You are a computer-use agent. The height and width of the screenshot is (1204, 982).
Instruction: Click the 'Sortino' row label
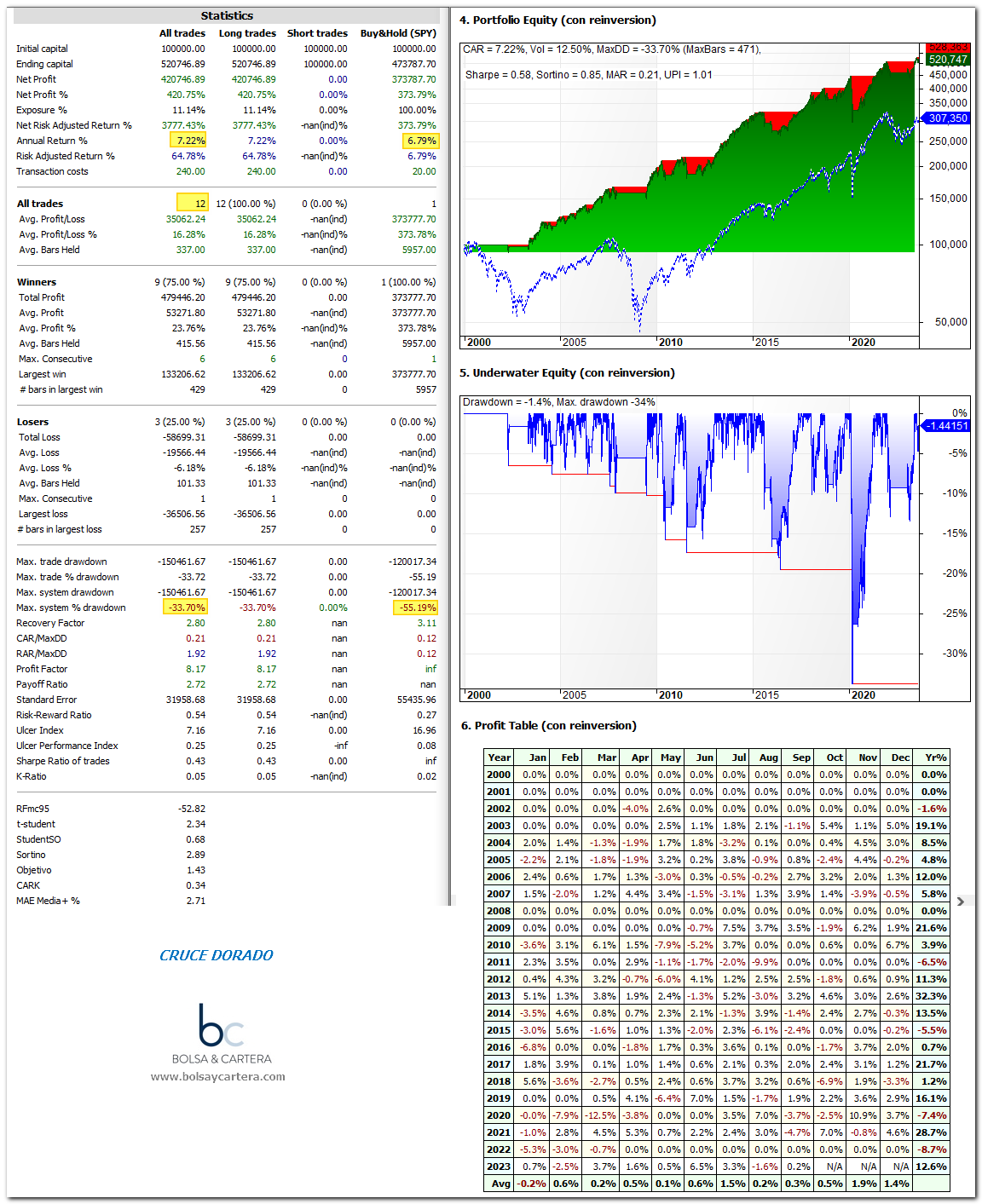(x=31, y=855)
